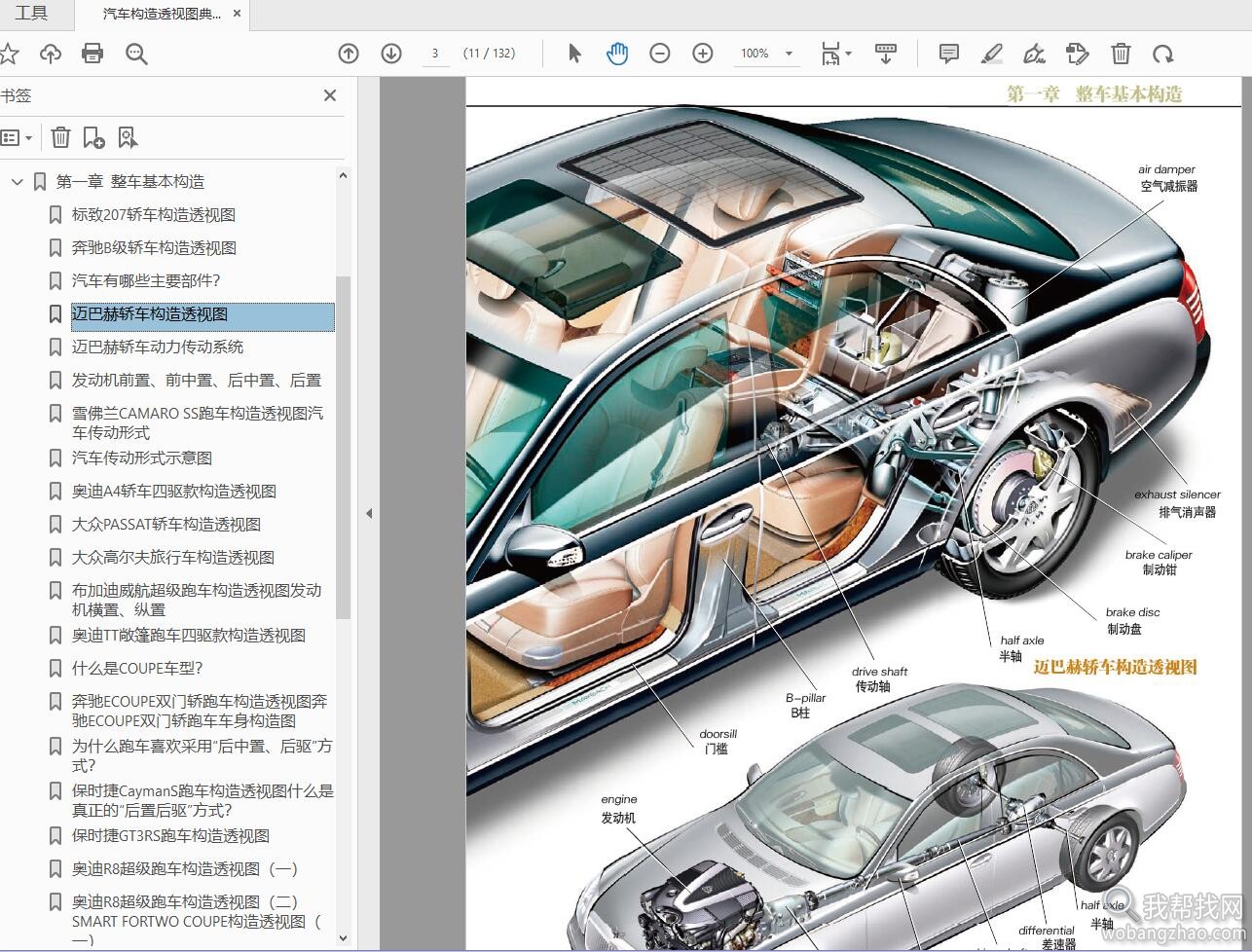Add a comment with speech bubble icon
This screenshot has height=952, width=1252.
pyautogui.click(x=948, y=54)
